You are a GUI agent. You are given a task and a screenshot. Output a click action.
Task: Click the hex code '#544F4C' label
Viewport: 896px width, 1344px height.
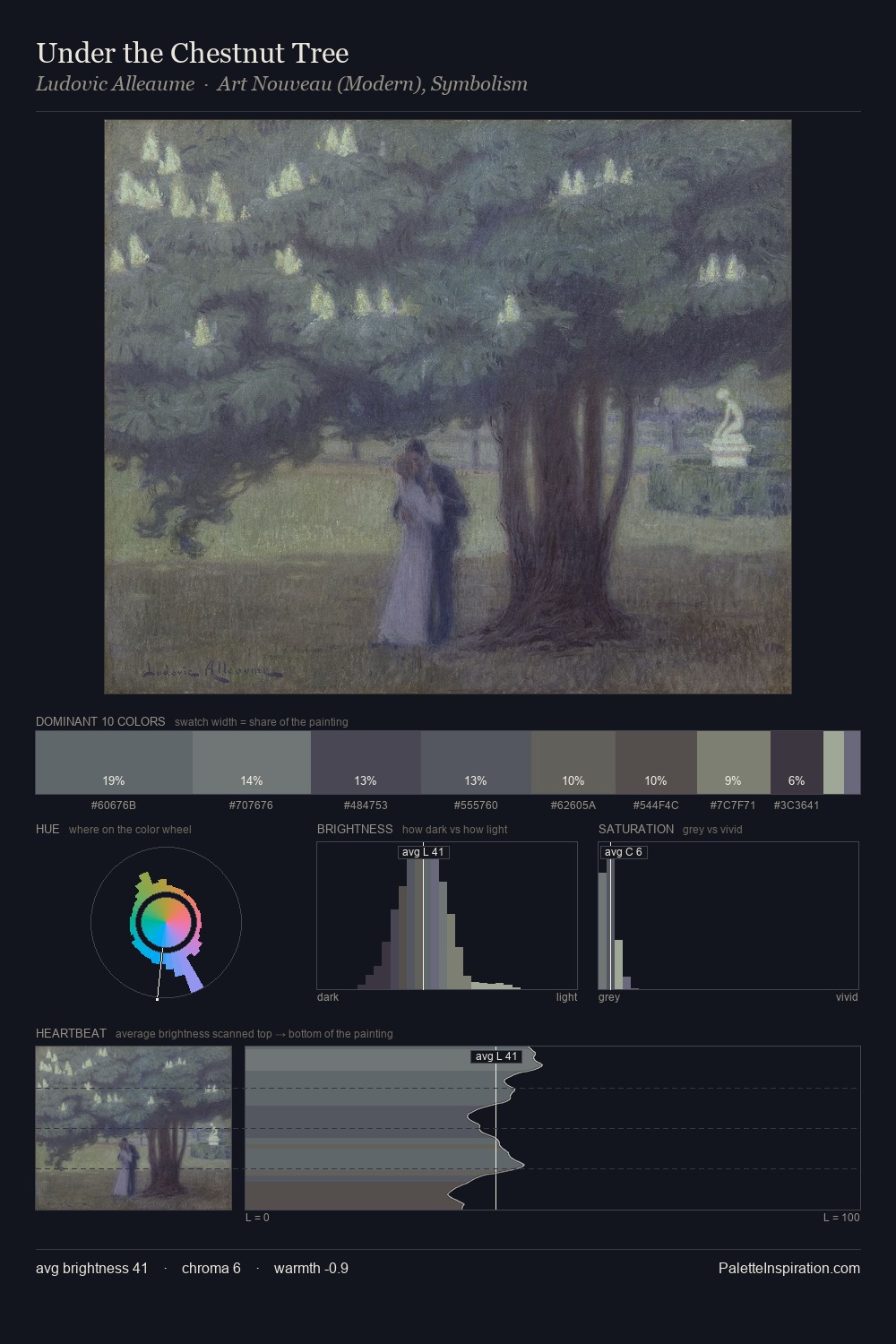point(656,805)
